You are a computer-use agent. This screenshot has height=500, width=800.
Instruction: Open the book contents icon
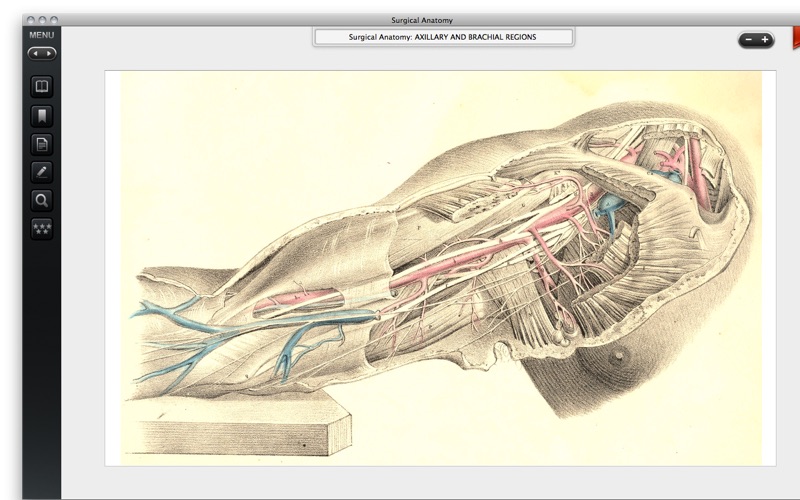click(x=42, y=86)
